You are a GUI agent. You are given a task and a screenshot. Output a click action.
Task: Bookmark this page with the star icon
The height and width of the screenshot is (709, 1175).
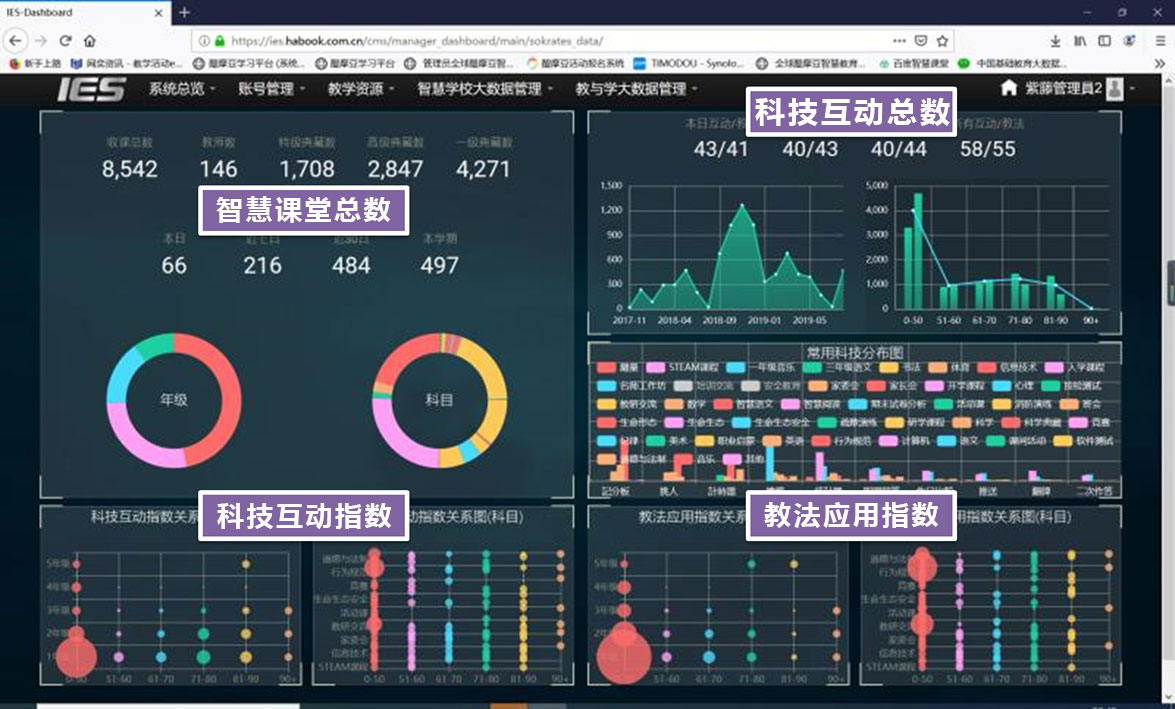tap(942, 41)
